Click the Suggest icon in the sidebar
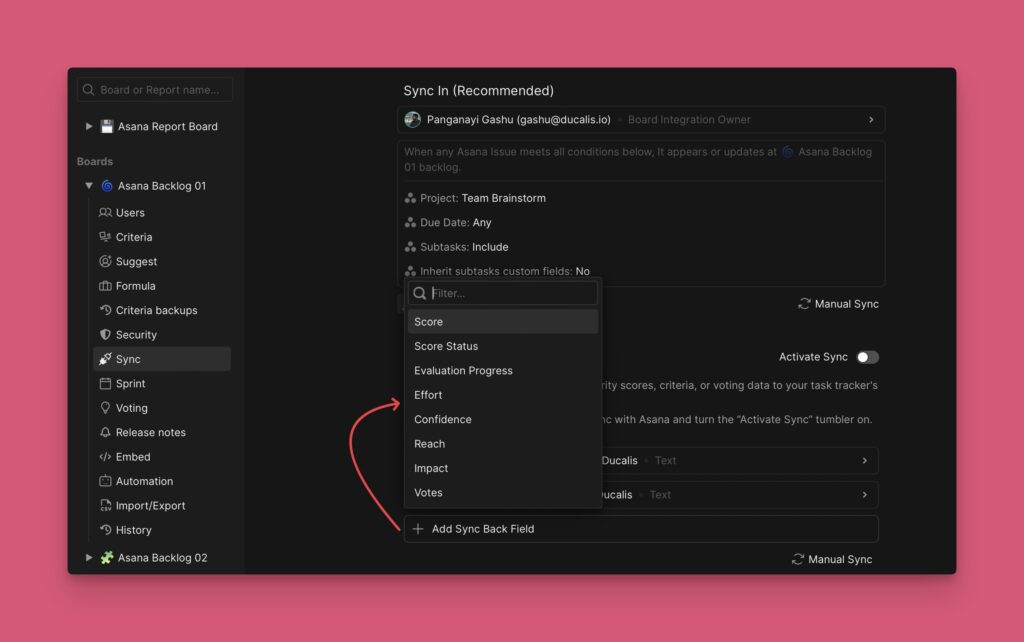The image size is (1024, 642). (x=104, y=261)
